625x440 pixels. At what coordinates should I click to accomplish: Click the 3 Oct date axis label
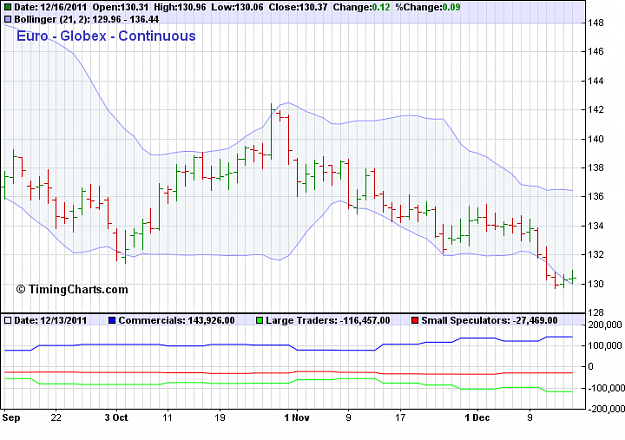(x=116, y=418)
